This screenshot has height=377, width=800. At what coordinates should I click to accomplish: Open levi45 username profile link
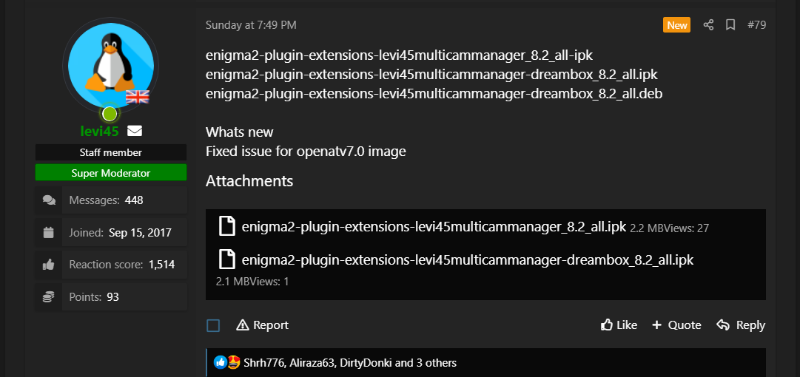99,131
